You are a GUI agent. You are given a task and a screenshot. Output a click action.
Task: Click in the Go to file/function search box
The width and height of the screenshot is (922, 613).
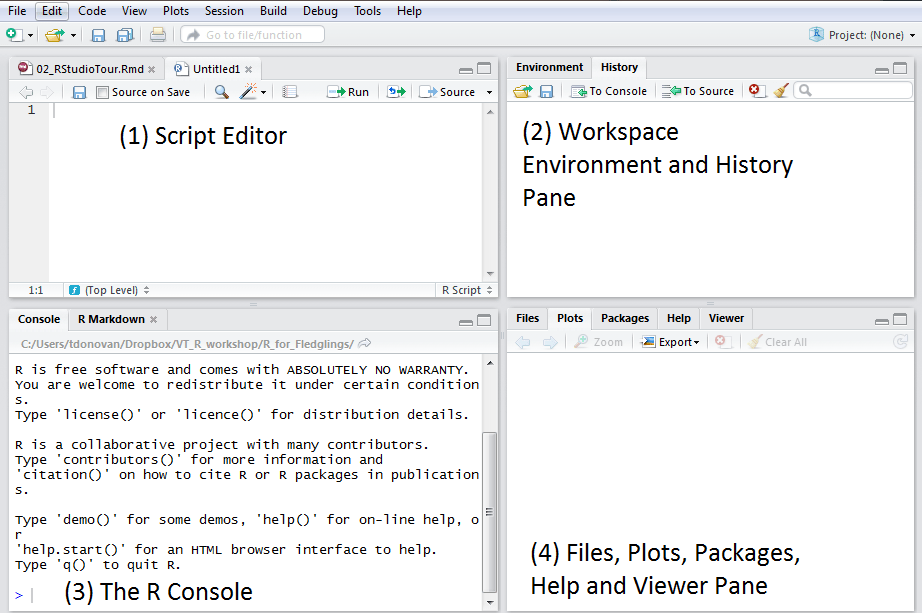click(x=252, y=33)
